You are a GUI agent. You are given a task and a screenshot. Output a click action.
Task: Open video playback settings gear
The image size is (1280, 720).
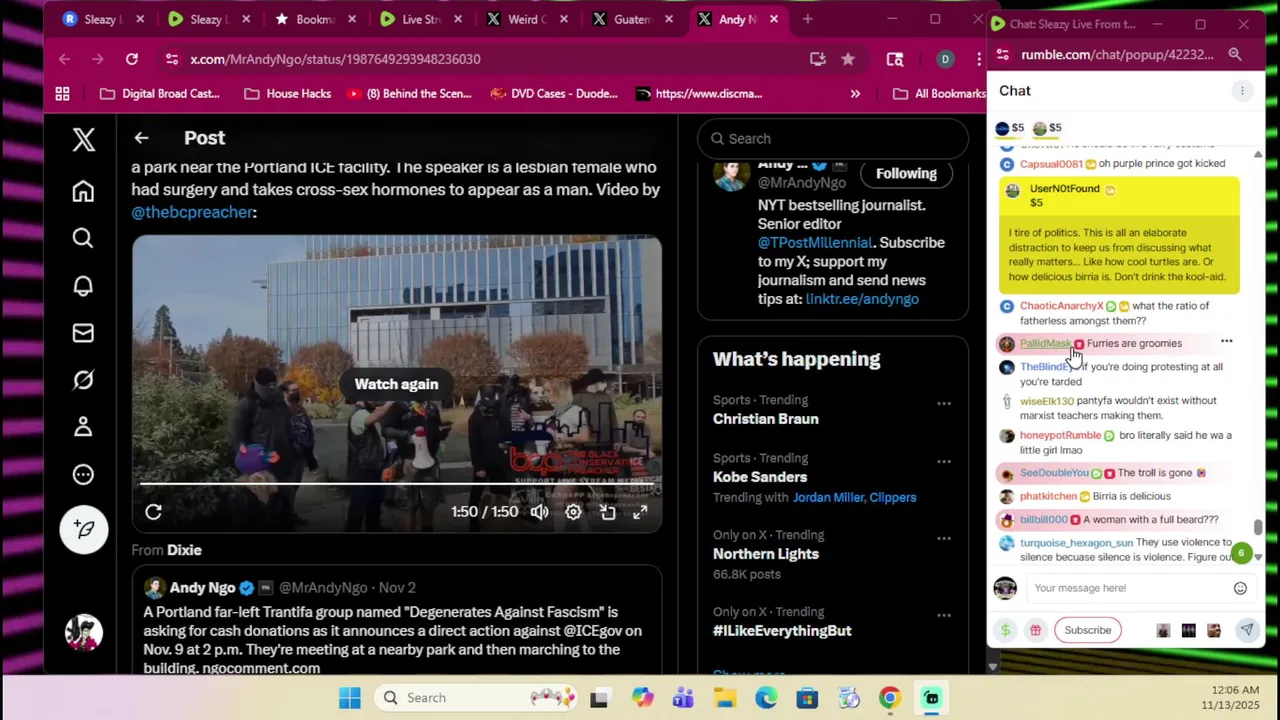[573, 512]
